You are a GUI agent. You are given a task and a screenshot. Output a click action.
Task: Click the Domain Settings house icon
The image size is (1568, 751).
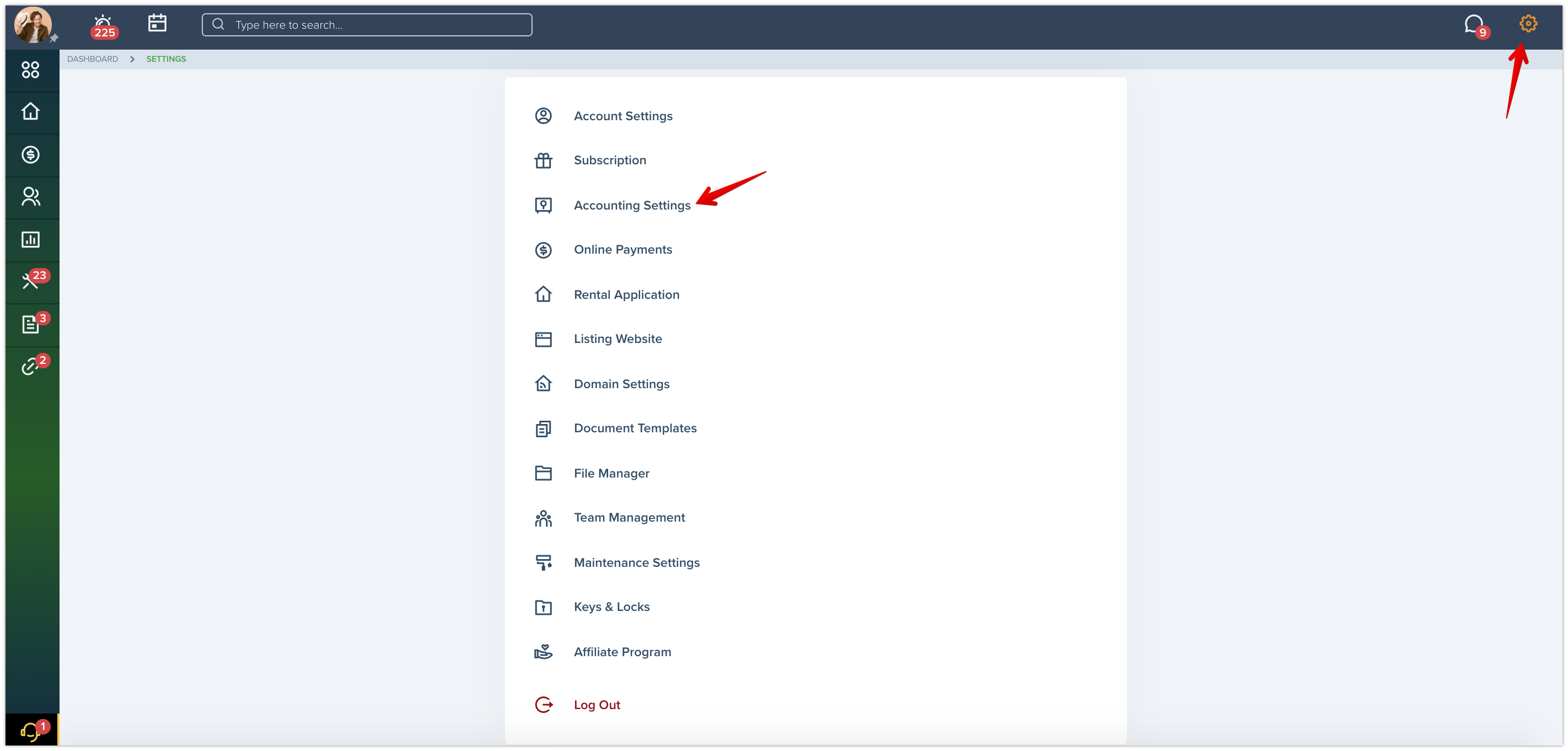pyautogui.click(x=543, y=384)
